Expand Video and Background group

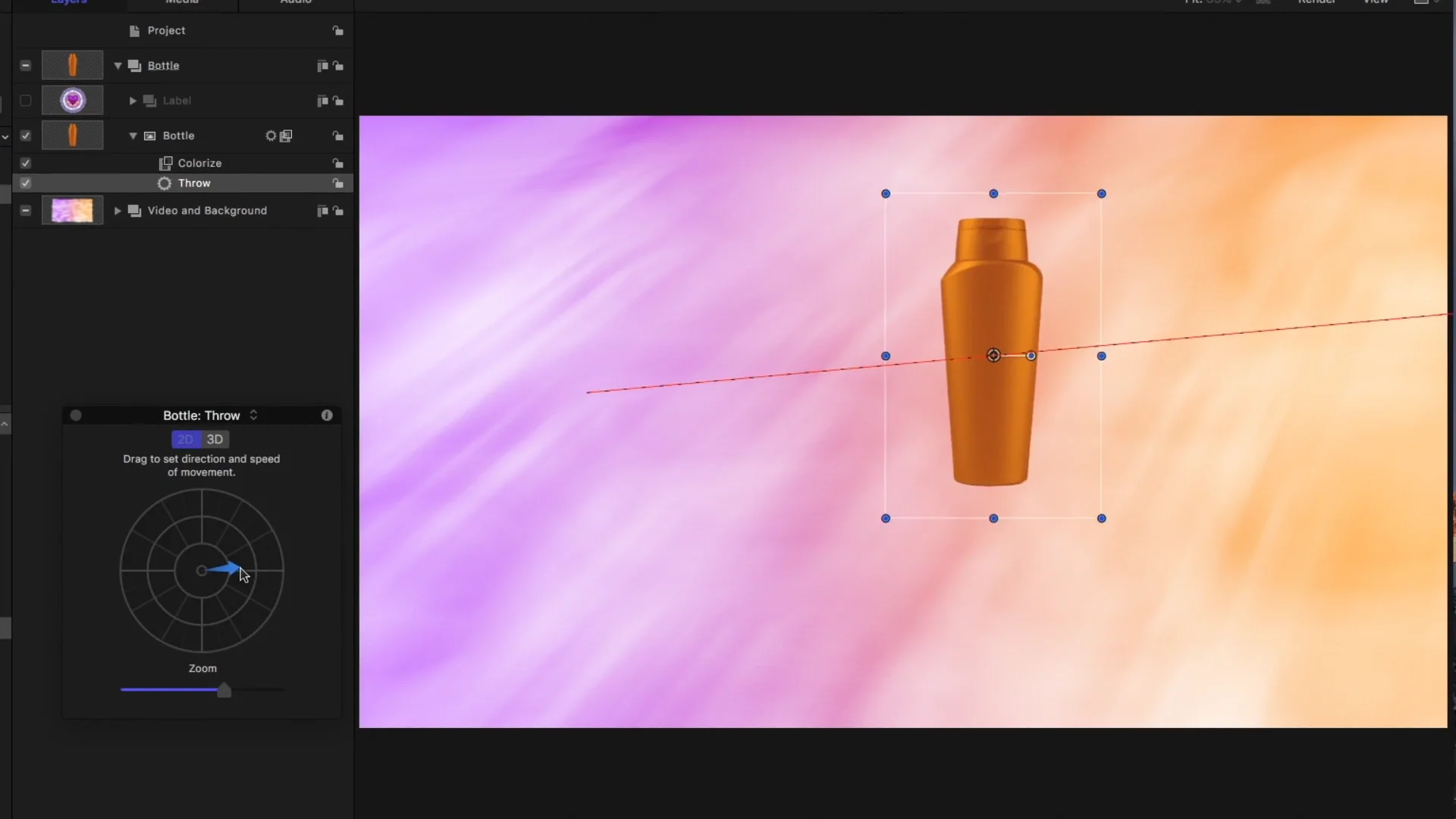point(118,211)
